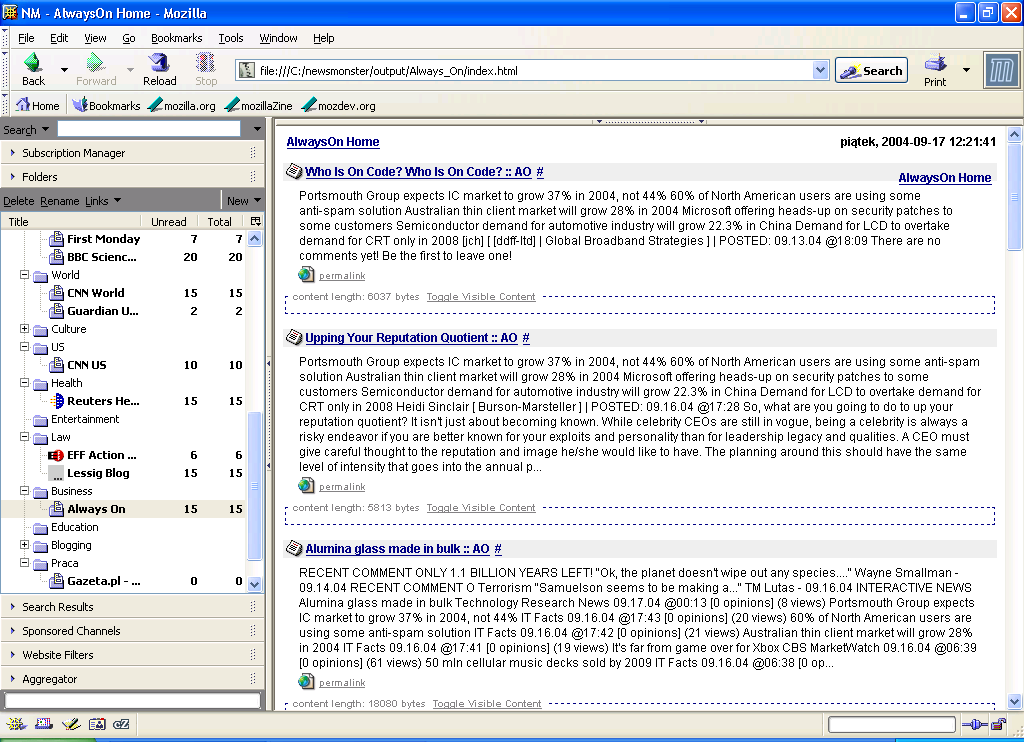Toggle Visible Content for the 5813 bytes article
The image size is (1024, 742).
coord(481,508)
